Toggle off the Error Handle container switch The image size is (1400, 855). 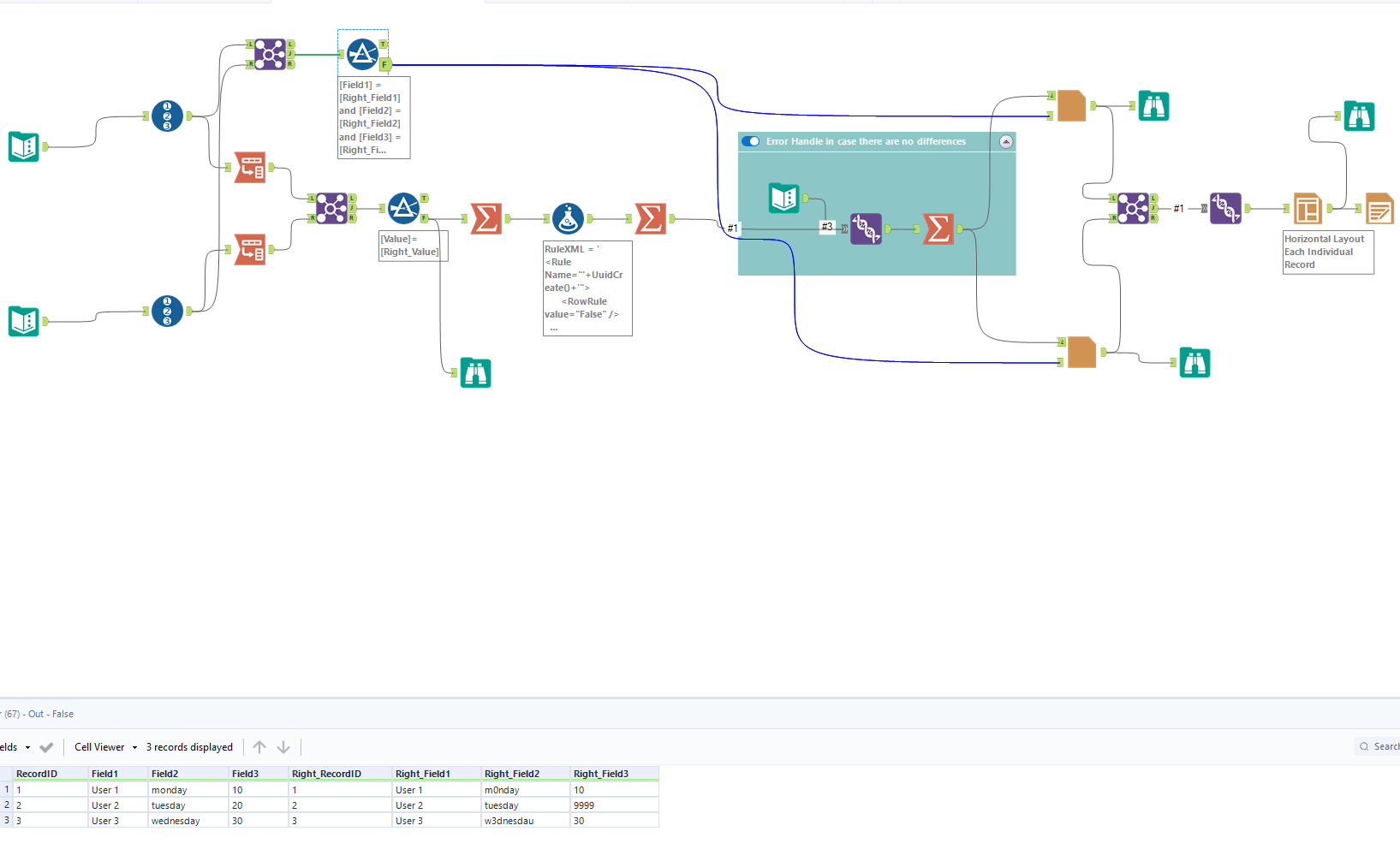(x=751, y=141)
